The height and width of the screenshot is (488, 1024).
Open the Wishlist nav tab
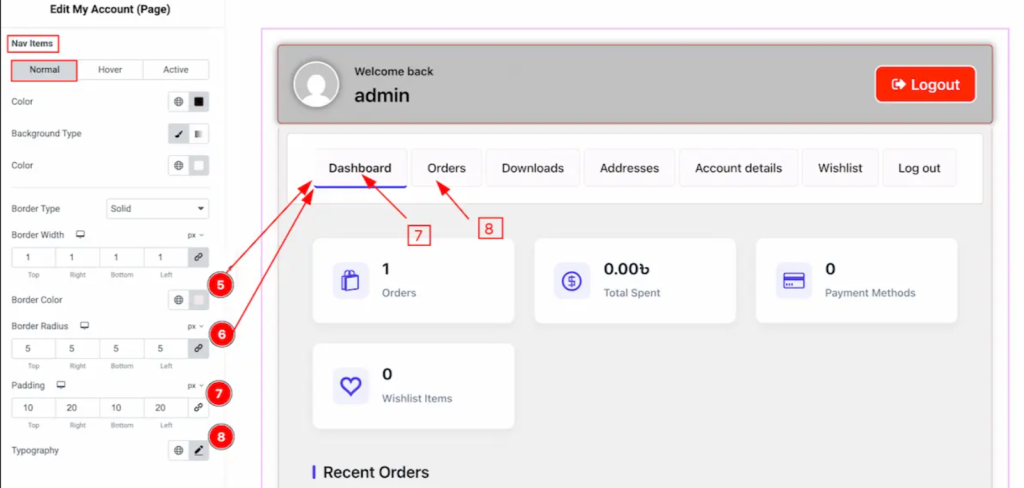[840, 168]
